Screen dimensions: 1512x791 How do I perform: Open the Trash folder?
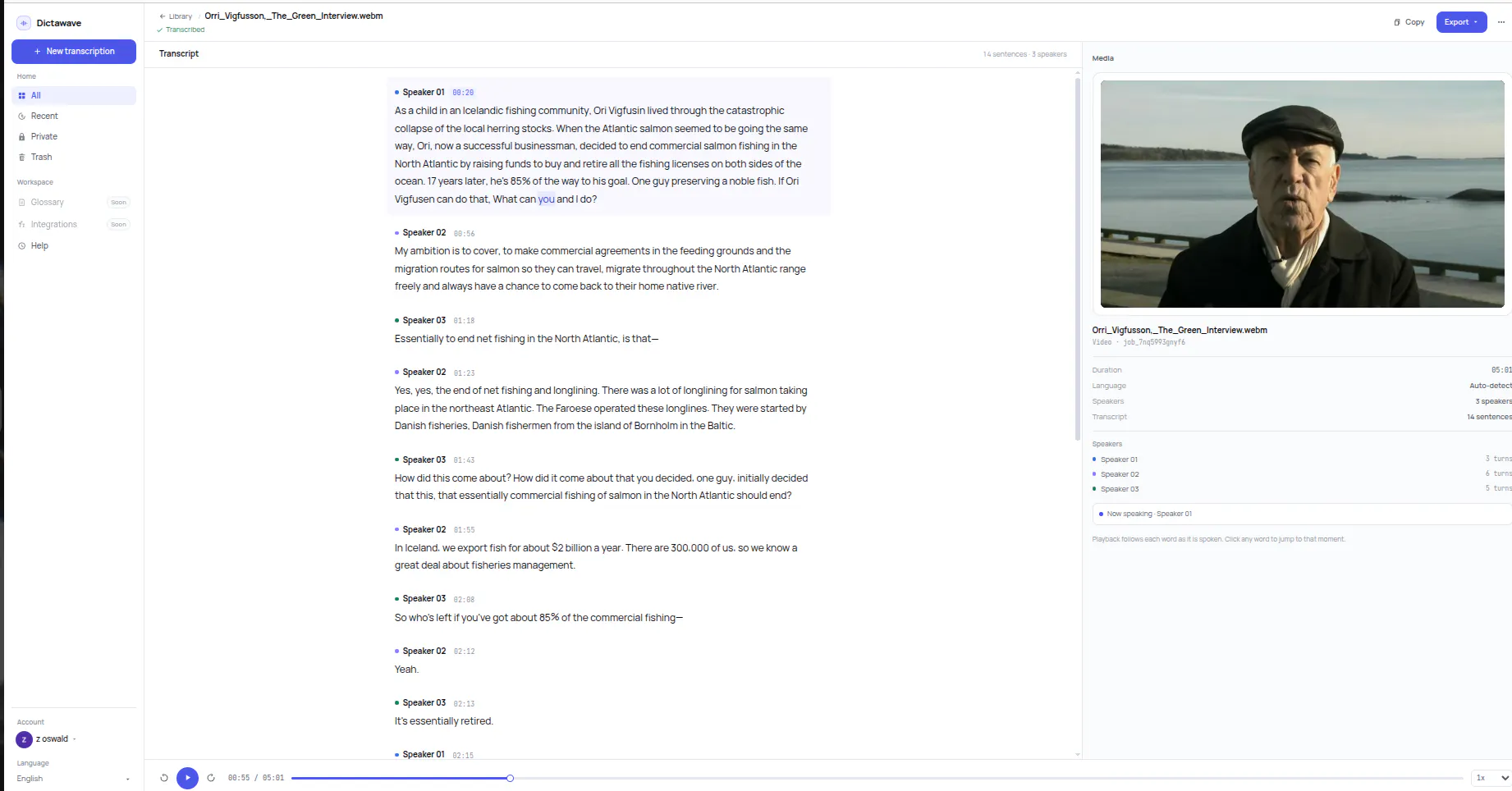74,158
